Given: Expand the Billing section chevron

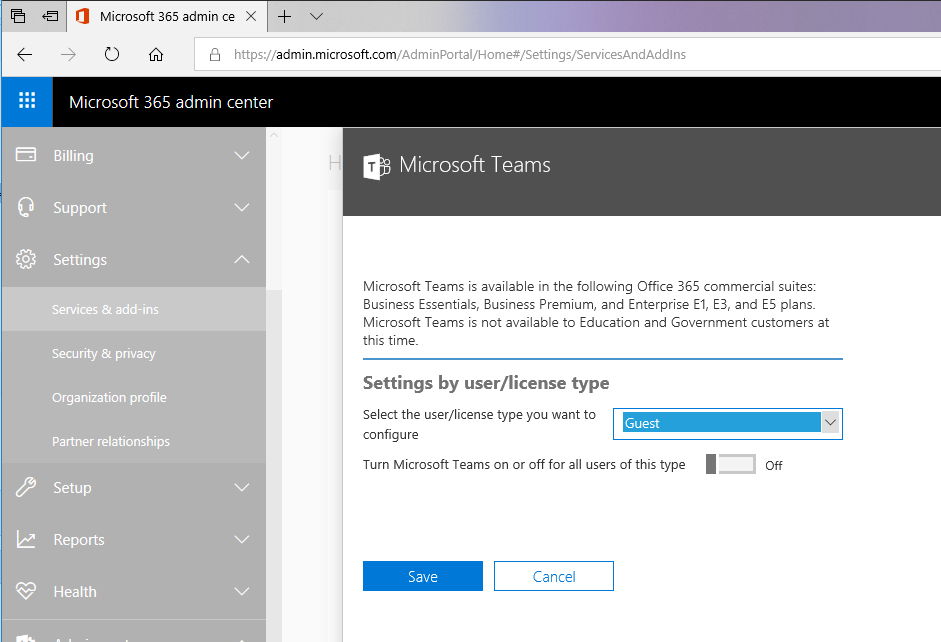Looking at the screenshot, I should [242, 155].
